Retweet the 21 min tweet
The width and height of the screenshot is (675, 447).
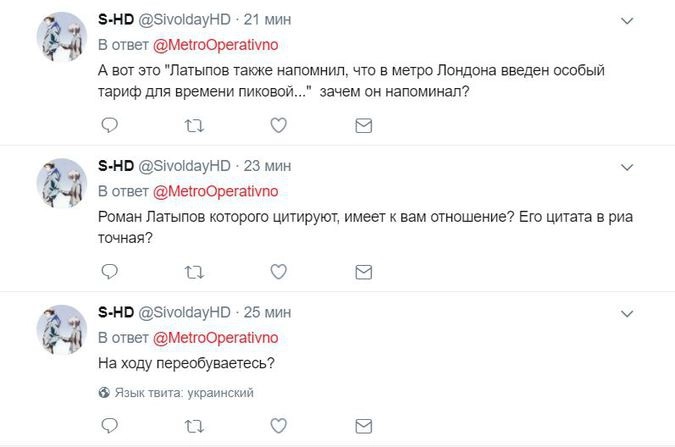click(195, 125)
